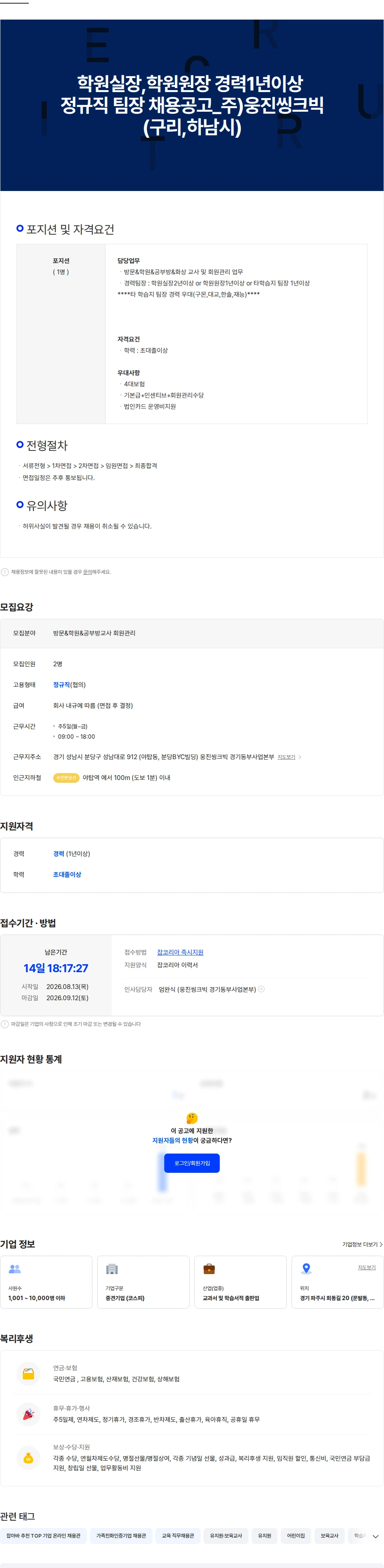Click the 야탑역 에서 100m subway distance text

pyautogui.click(x=126, y=778)
